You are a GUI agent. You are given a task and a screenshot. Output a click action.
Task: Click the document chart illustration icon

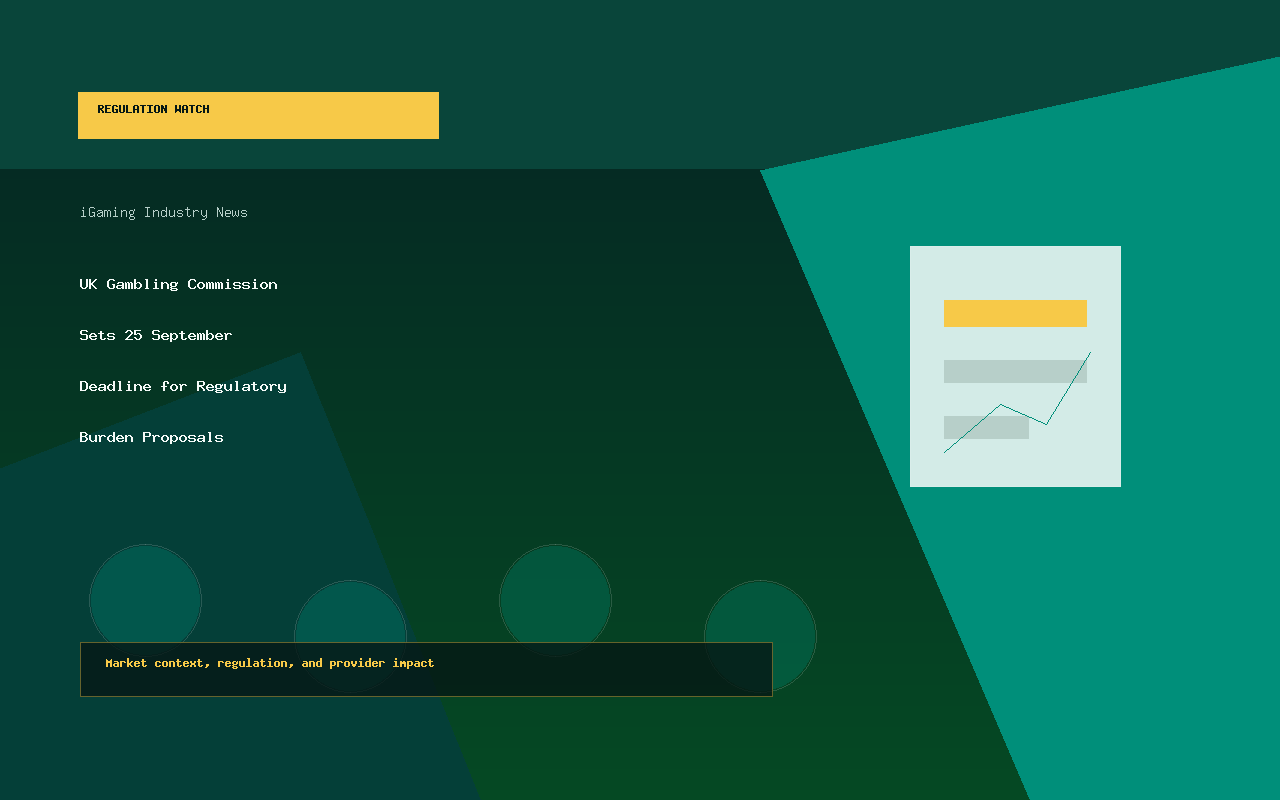1015,366
